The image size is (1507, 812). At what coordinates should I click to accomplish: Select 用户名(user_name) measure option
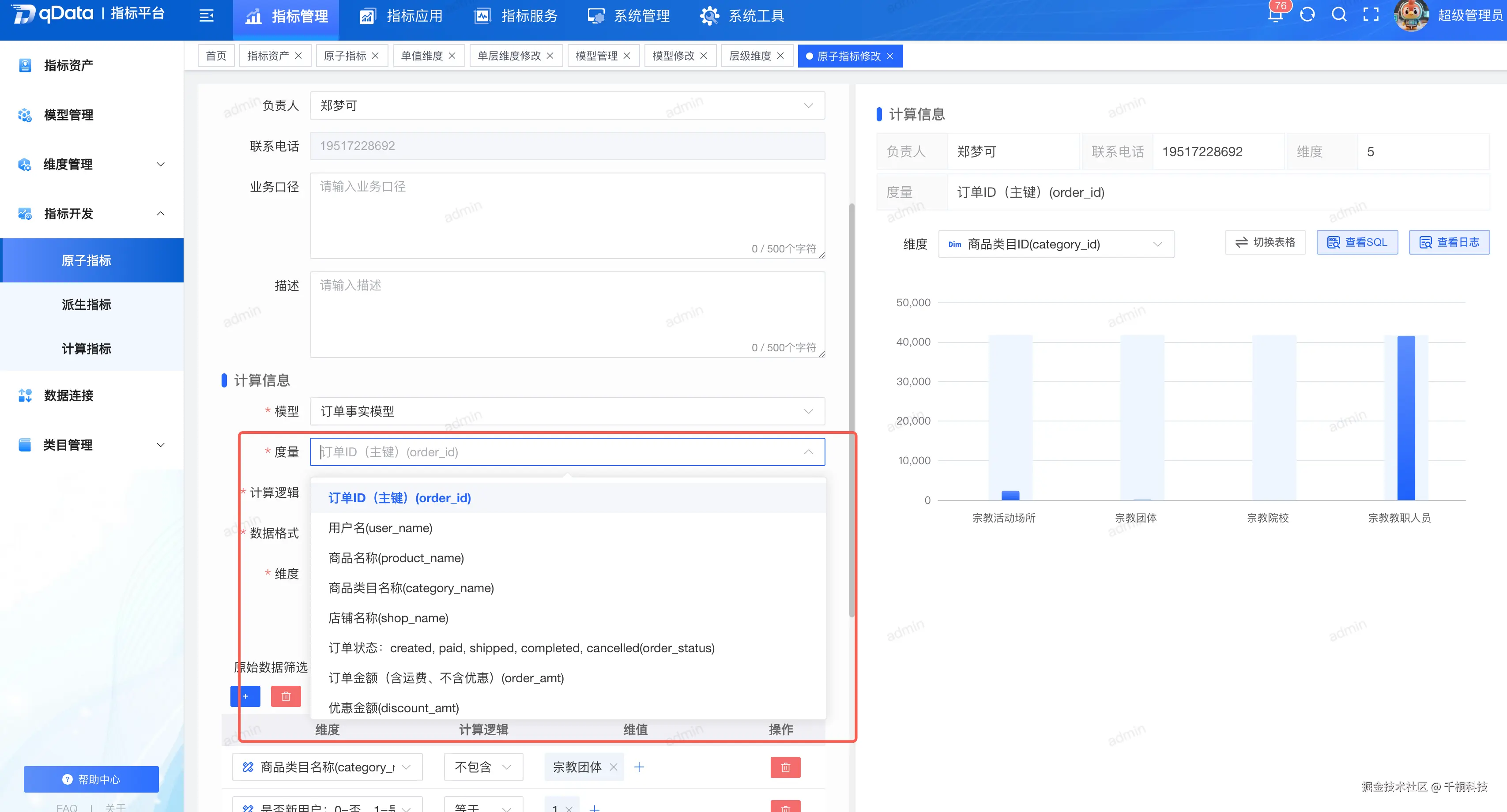pyautogui.click(x=380, y=528)
